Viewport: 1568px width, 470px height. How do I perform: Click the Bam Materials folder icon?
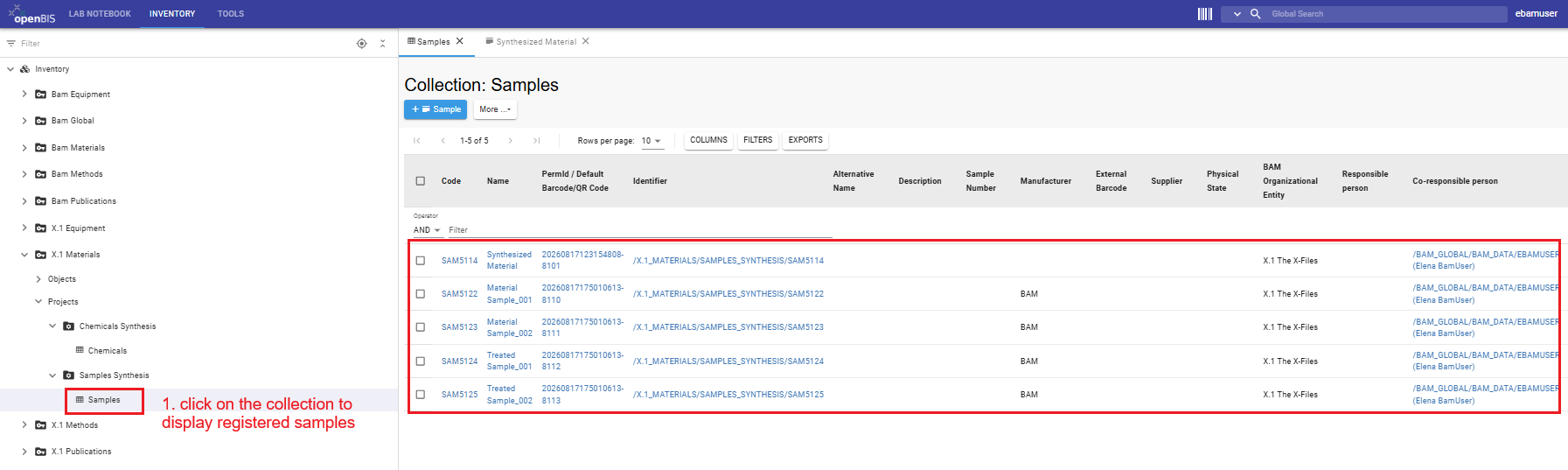[x=40, y=148]
